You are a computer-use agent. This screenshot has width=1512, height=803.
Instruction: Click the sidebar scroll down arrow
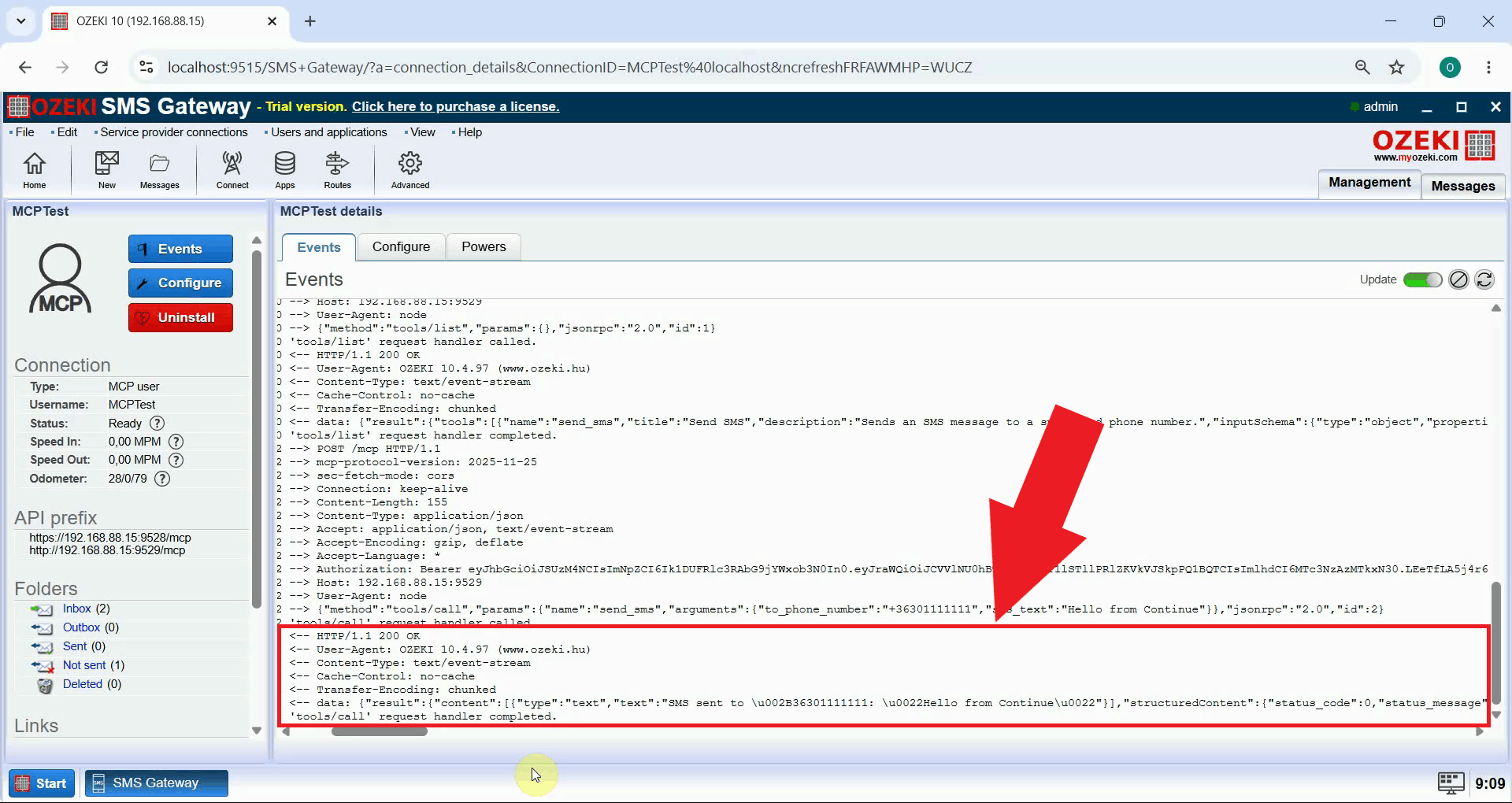pos(256,731)
